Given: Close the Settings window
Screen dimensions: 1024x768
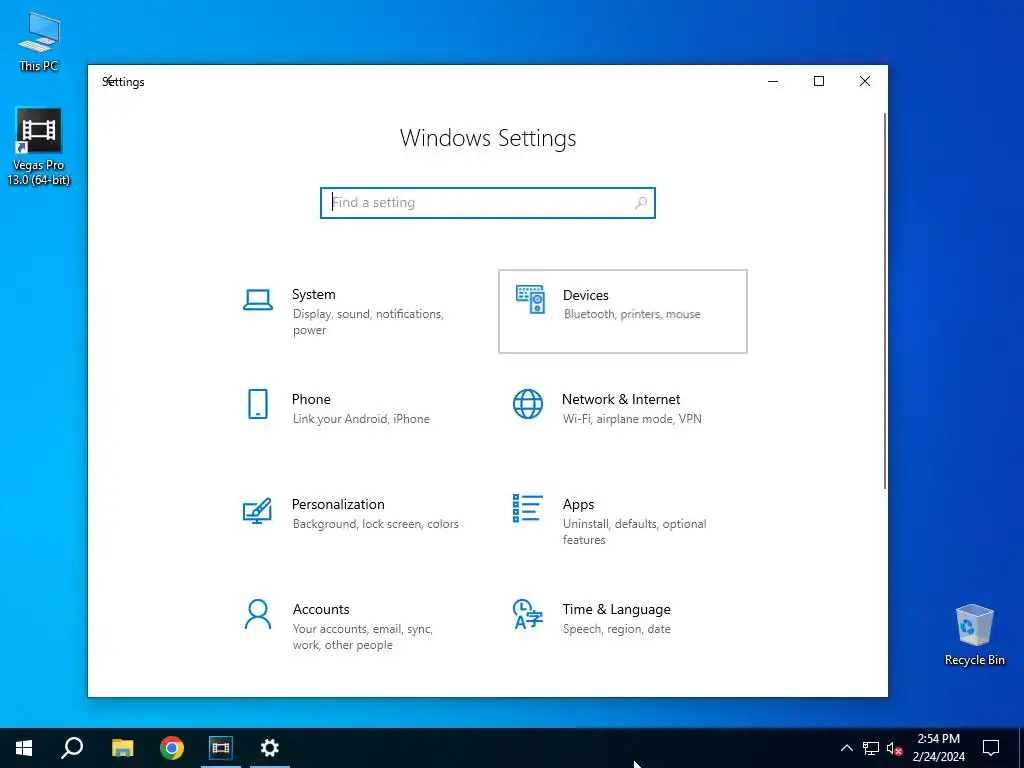Looking at the screenshot, I should coord(865,81).
